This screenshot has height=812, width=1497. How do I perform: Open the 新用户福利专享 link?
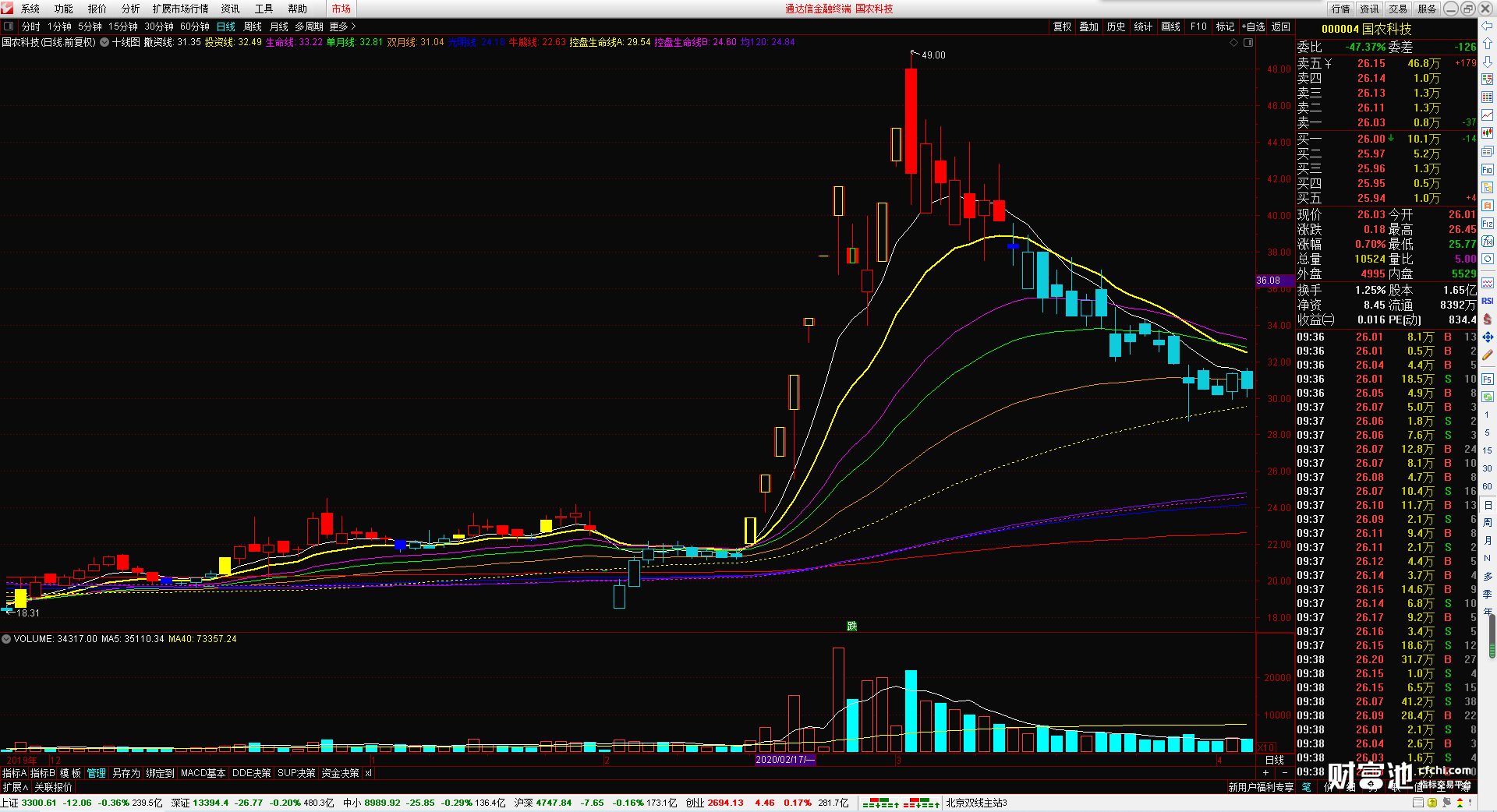[x=1261, y=787]
